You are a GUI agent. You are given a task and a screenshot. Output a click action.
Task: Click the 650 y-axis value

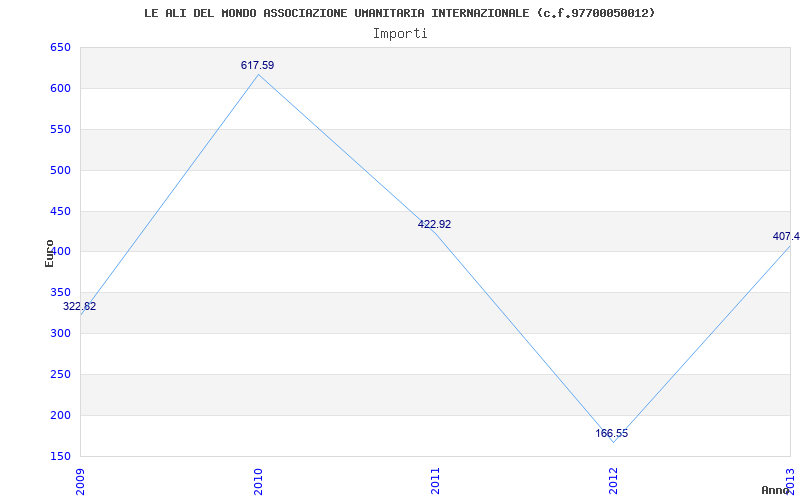60,48
